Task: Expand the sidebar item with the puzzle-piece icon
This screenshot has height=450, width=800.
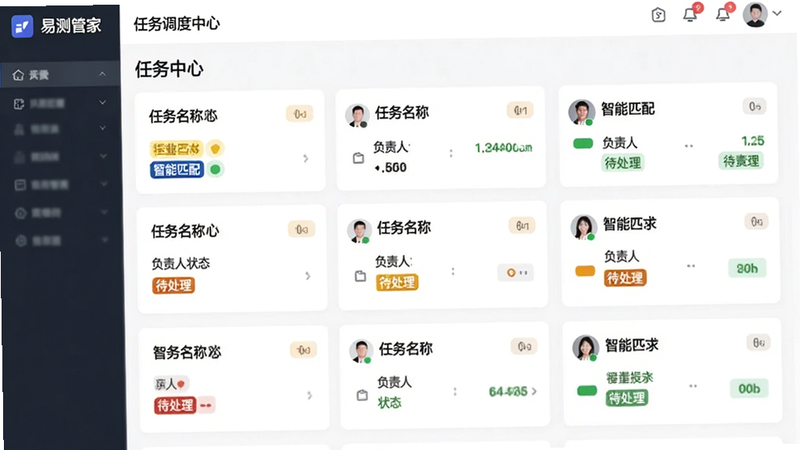Action: pyautogui.click(x=103, y=103)
